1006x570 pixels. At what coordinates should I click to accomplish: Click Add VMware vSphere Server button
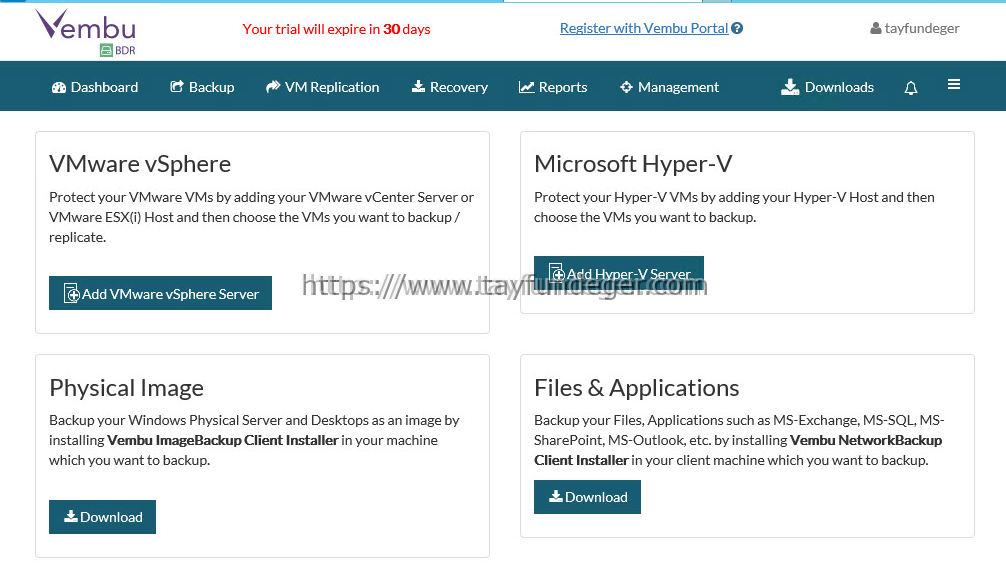point(160,293)
